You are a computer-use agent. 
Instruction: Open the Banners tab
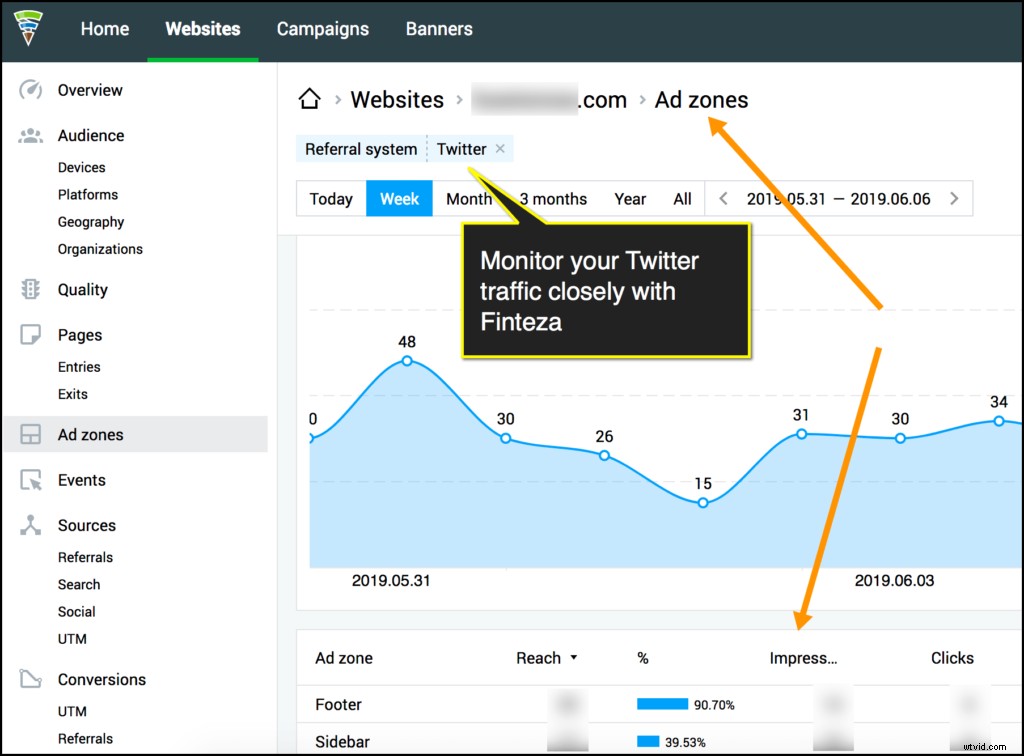[x=438, y=29]
